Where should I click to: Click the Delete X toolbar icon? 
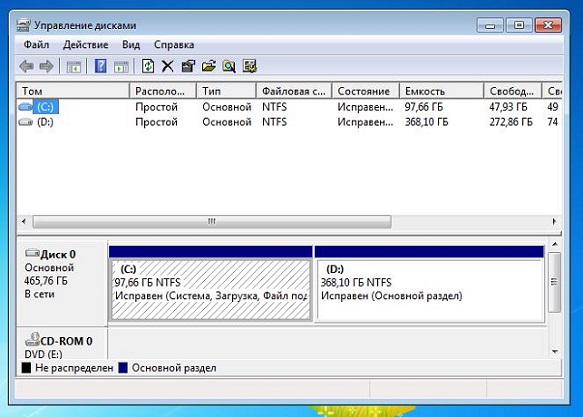pos(168,67)
